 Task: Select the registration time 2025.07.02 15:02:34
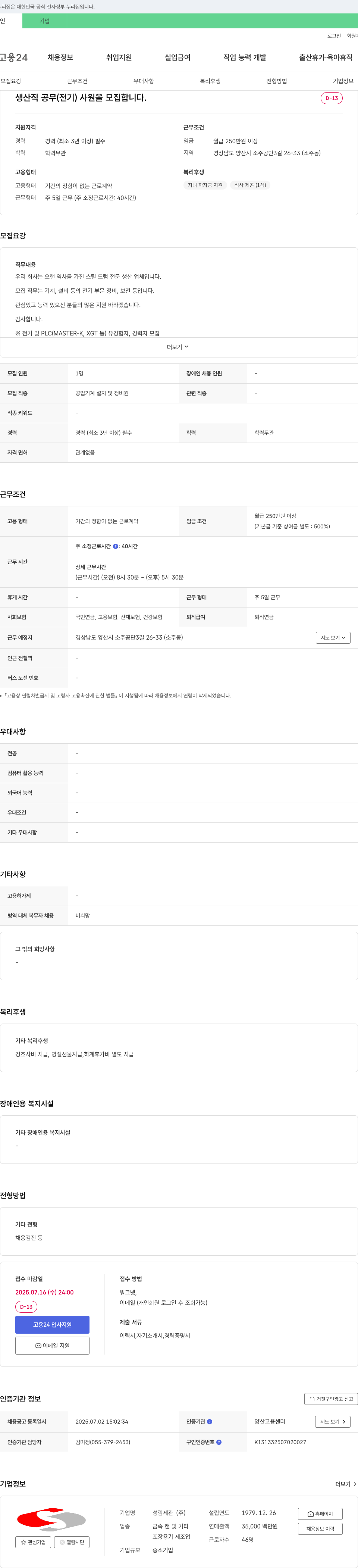pyautogui.click(x=101, y=1421)
